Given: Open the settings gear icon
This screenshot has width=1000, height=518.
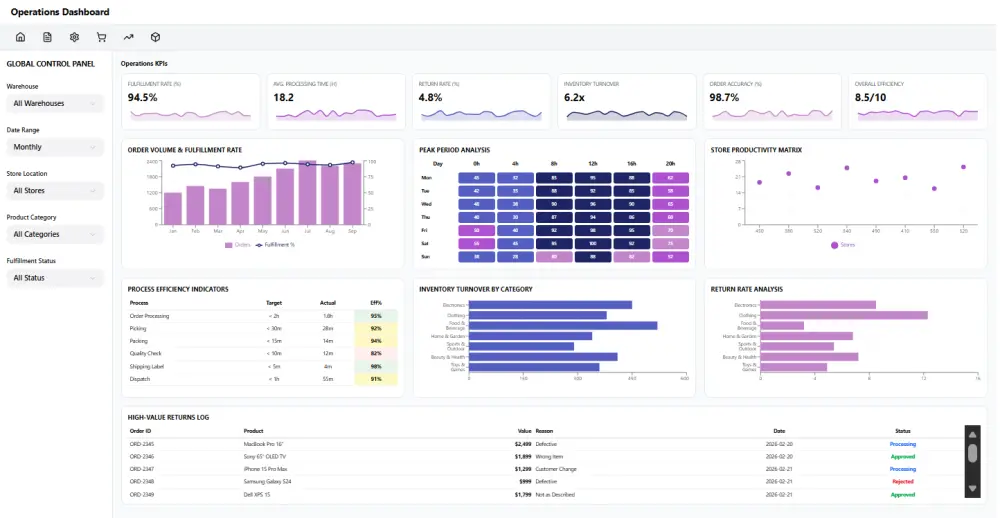Looking at the screenshot, I should click(74, 37).
